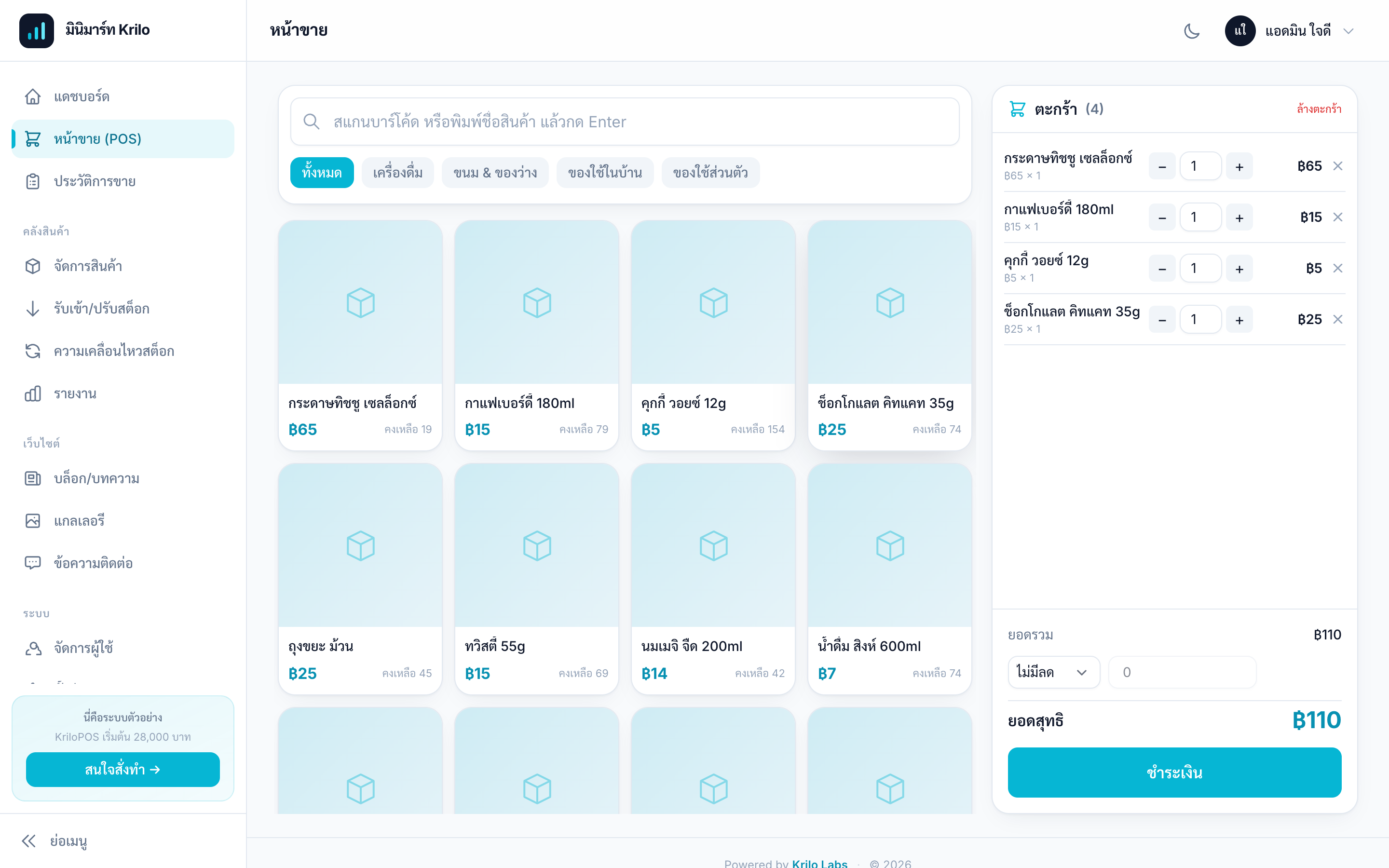Screen dimensions: 1389x868
Task: Edit quantity field for ช็อกโกแลต คิทแคท 35g
Action: [x=1200, y=320]
